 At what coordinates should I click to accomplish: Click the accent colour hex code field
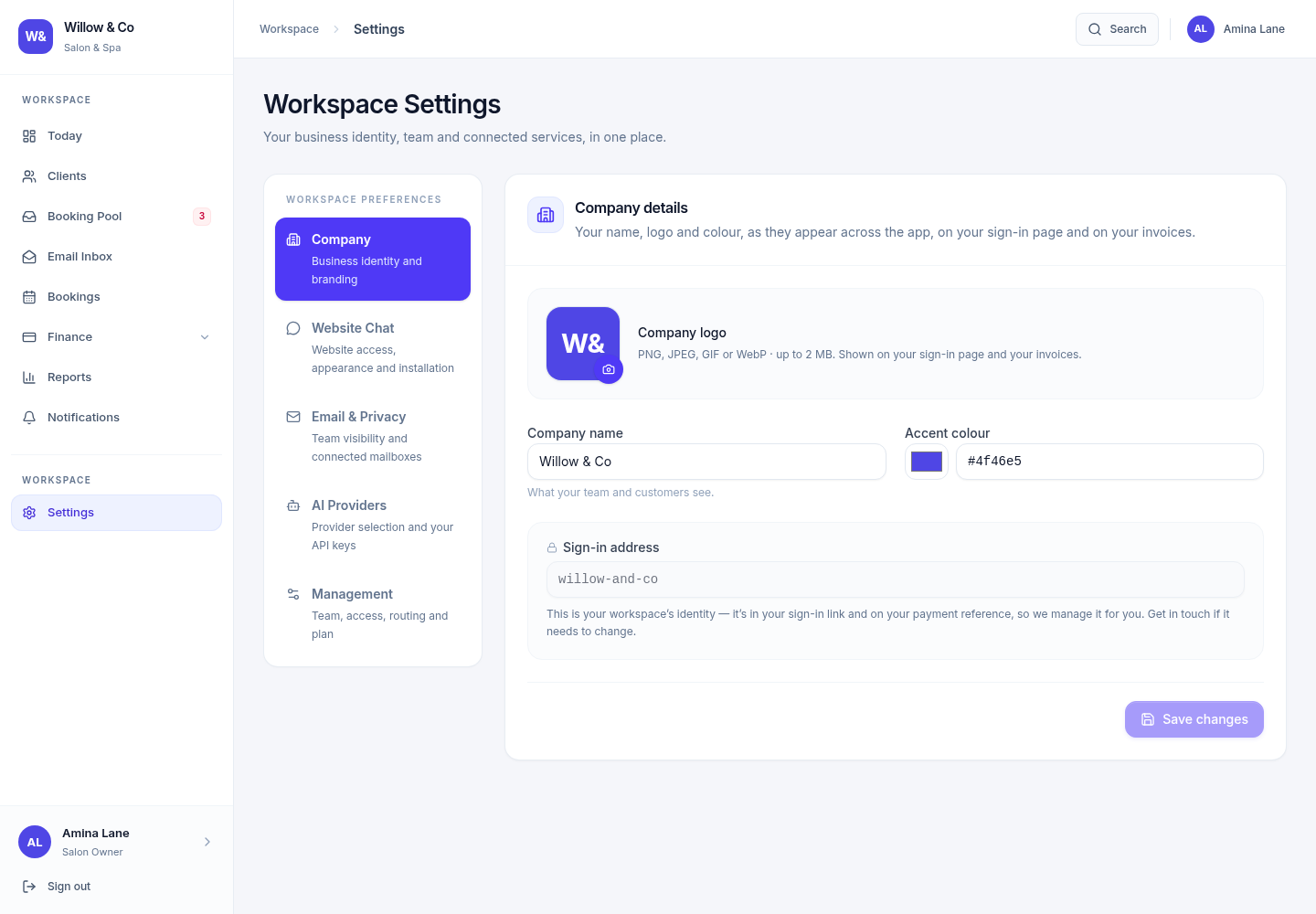1109,462
